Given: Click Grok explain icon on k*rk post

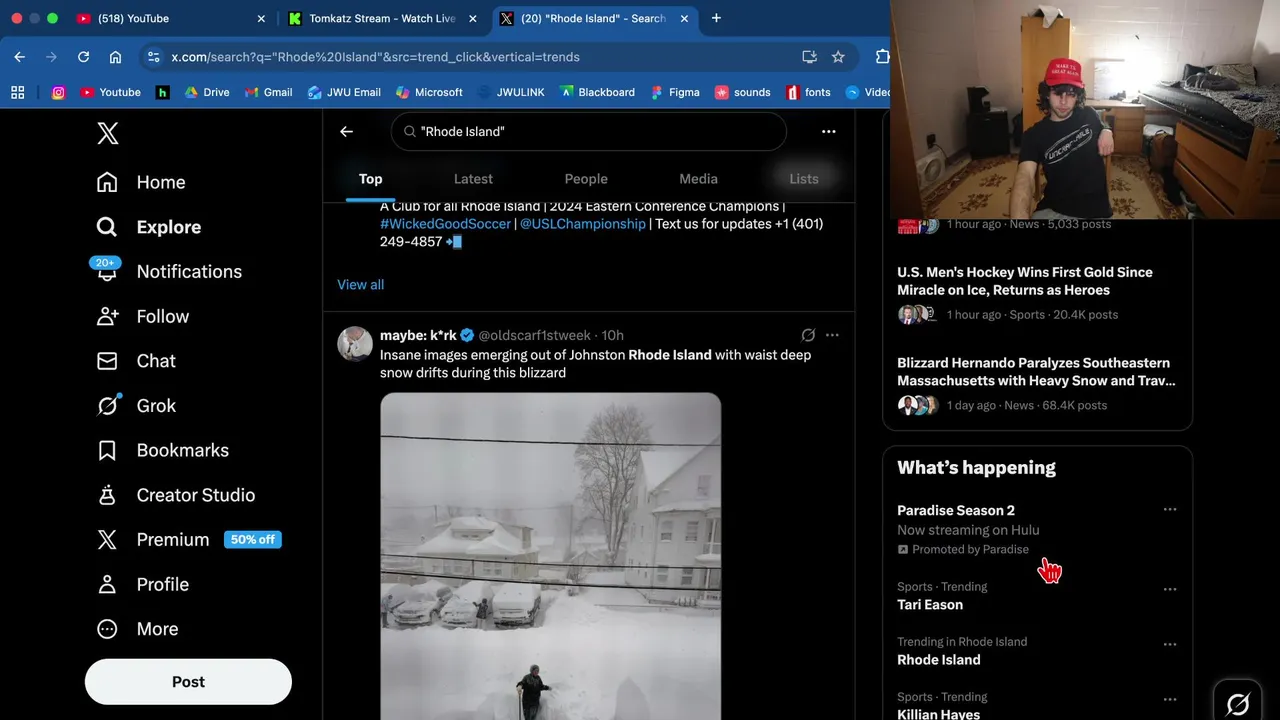Looking at the screenshot, I should pyautogui.click(x=808, y=335).
